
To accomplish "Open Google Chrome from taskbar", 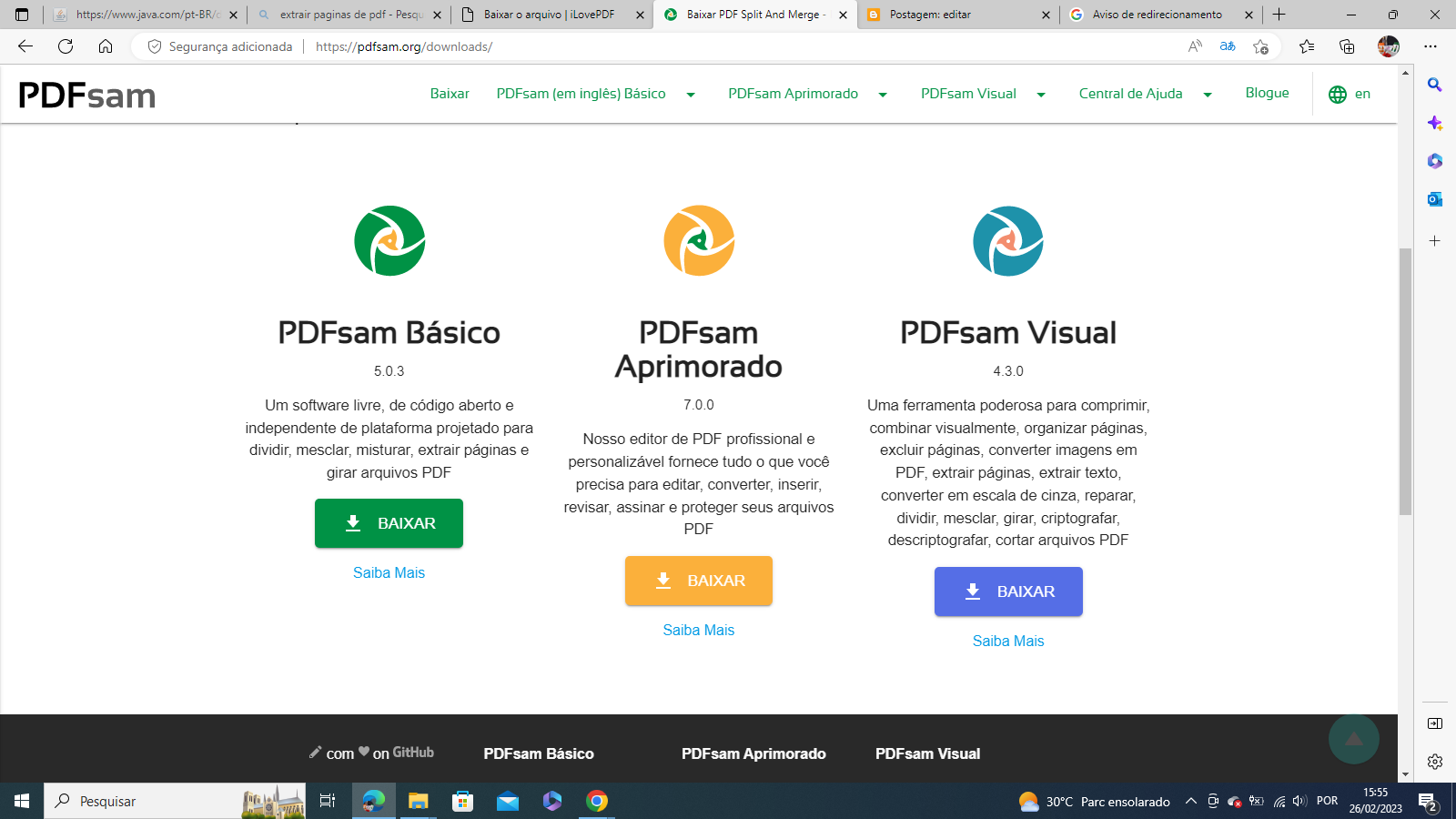I will (597, 801).
